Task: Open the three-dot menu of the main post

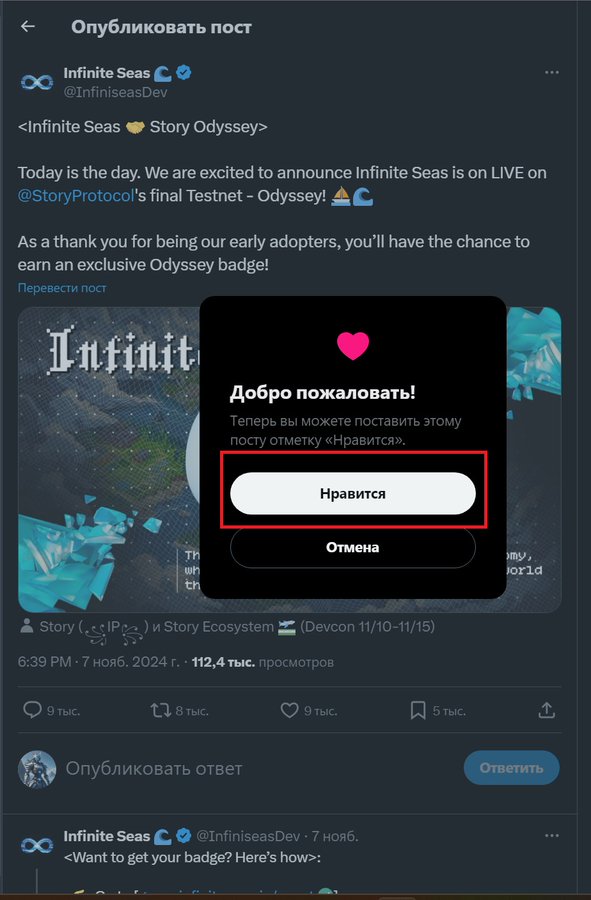Action: pyautogui.click(x=551, y=72)
